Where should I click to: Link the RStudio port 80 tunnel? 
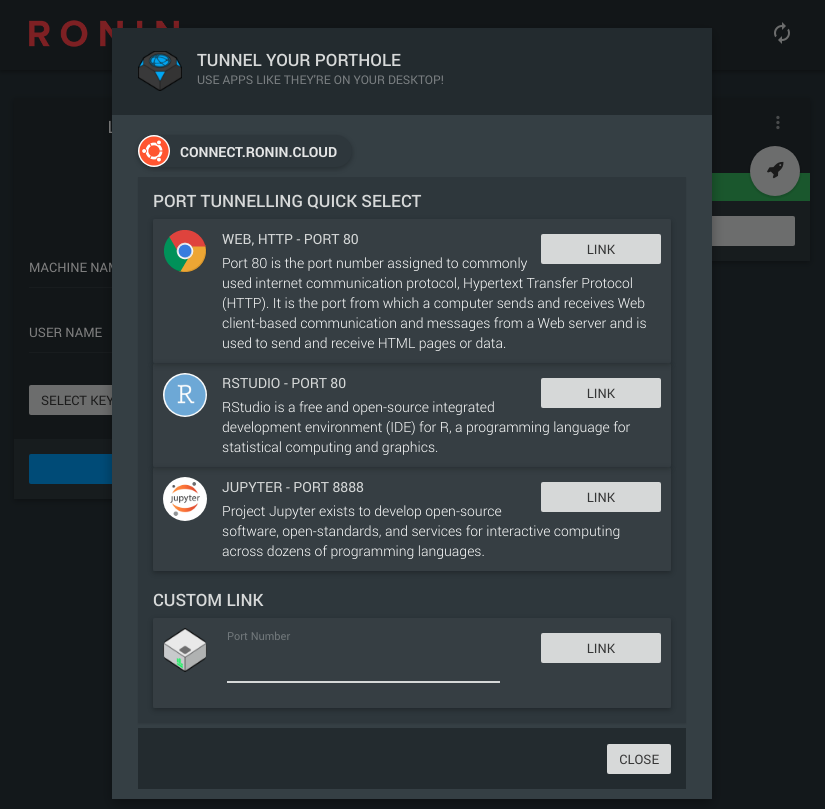tap(601, 393)
